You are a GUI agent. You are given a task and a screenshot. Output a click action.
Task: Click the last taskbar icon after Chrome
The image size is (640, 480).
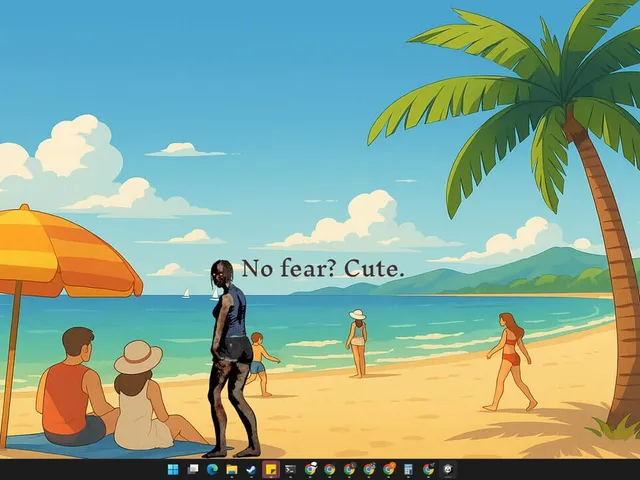[x=448, y=469]
